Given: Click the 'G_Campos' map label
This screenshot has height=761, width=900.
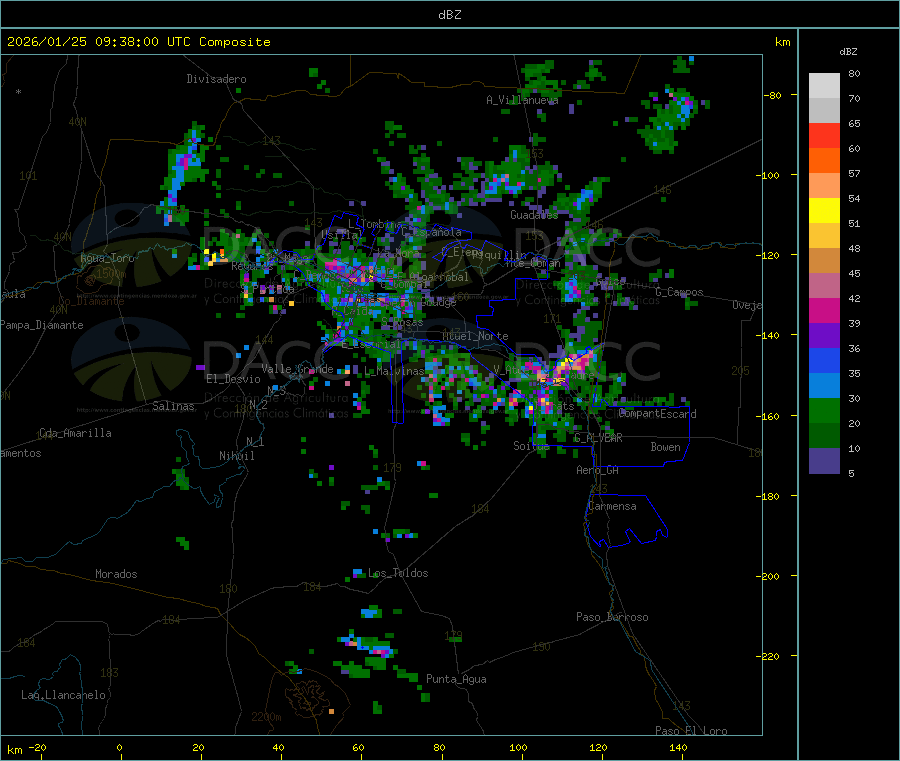Looking at the screenshot, I should pyautogui.click(x=679, y=292).
